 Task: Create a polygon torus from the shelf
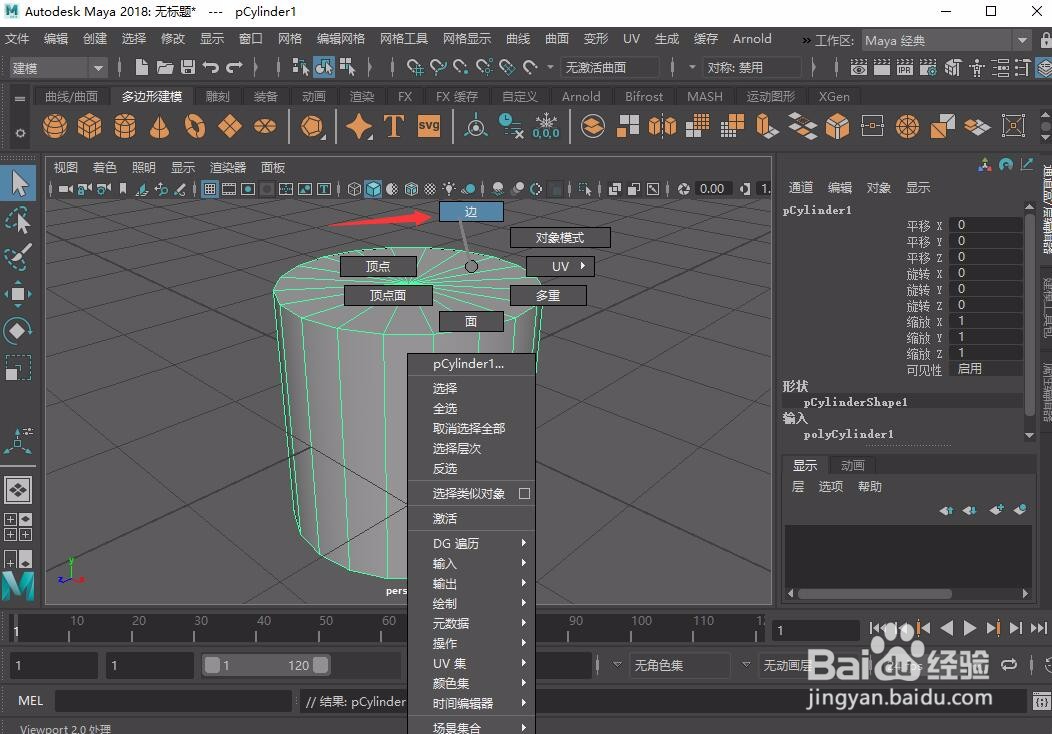tap(195, 126)
